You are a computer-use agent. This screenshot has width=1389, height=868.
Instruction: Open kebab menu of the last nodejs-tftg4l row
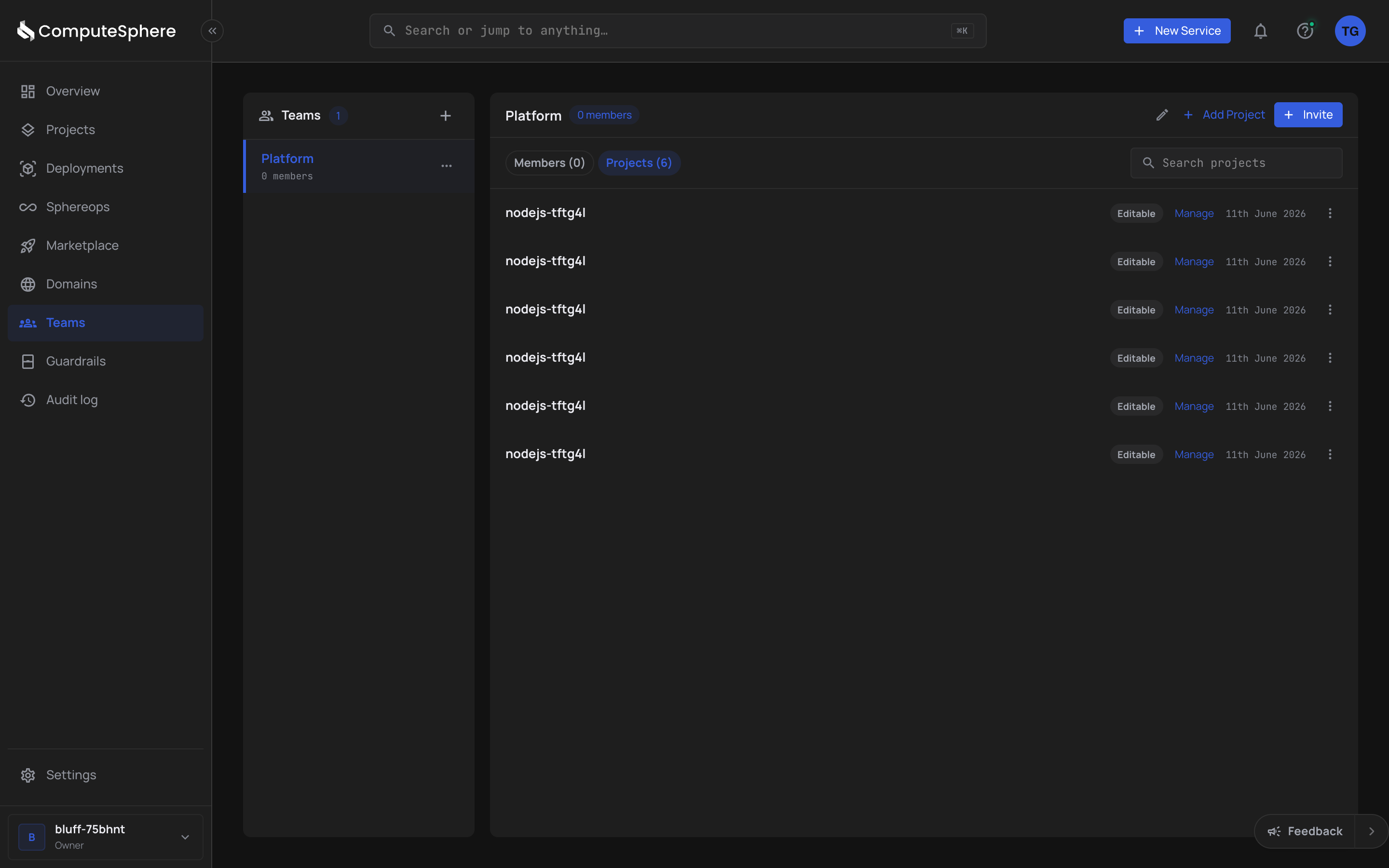[1330, 455]
